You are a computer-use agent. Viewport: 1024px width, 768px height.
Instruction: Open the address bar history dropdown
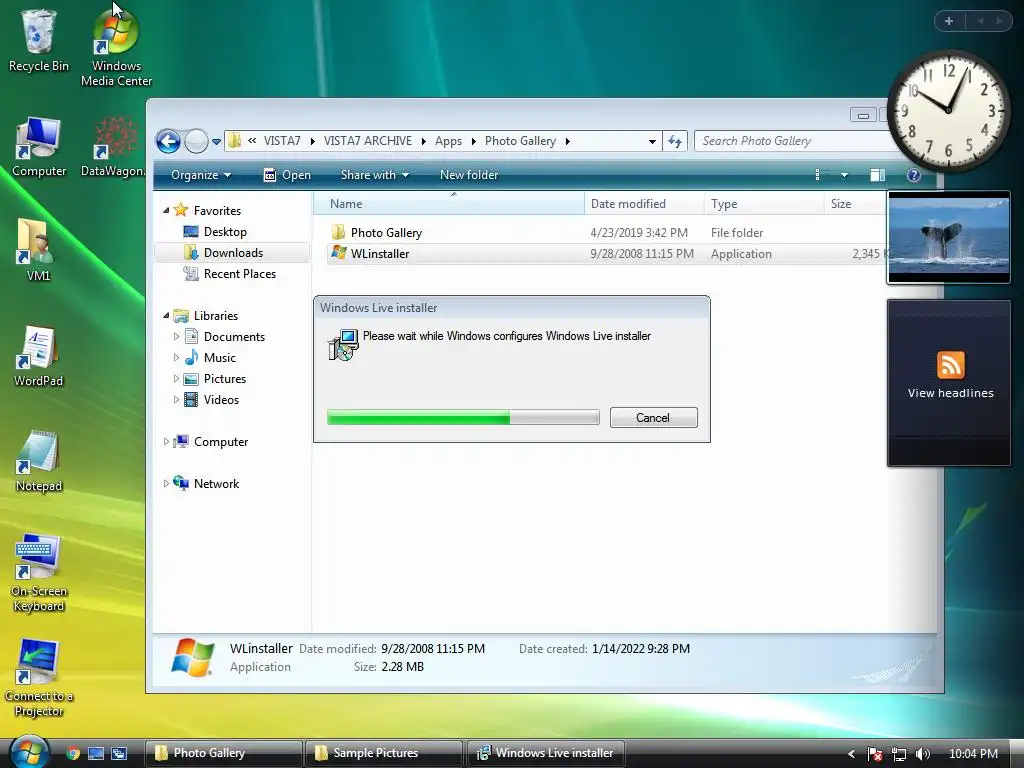click(x=652, y=142)
